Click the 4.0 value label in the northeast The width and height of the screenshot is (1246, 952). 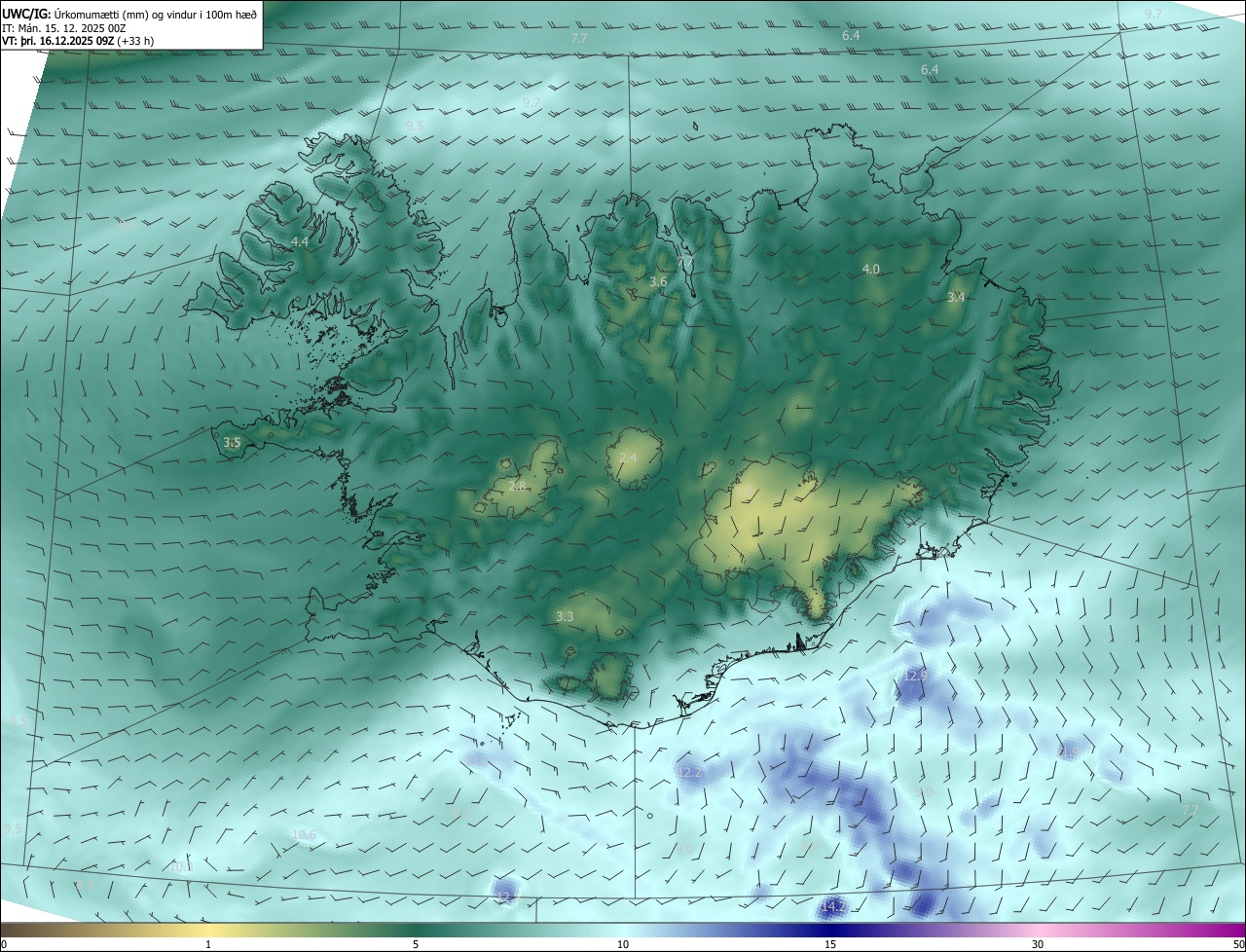(x=870, y=269)
